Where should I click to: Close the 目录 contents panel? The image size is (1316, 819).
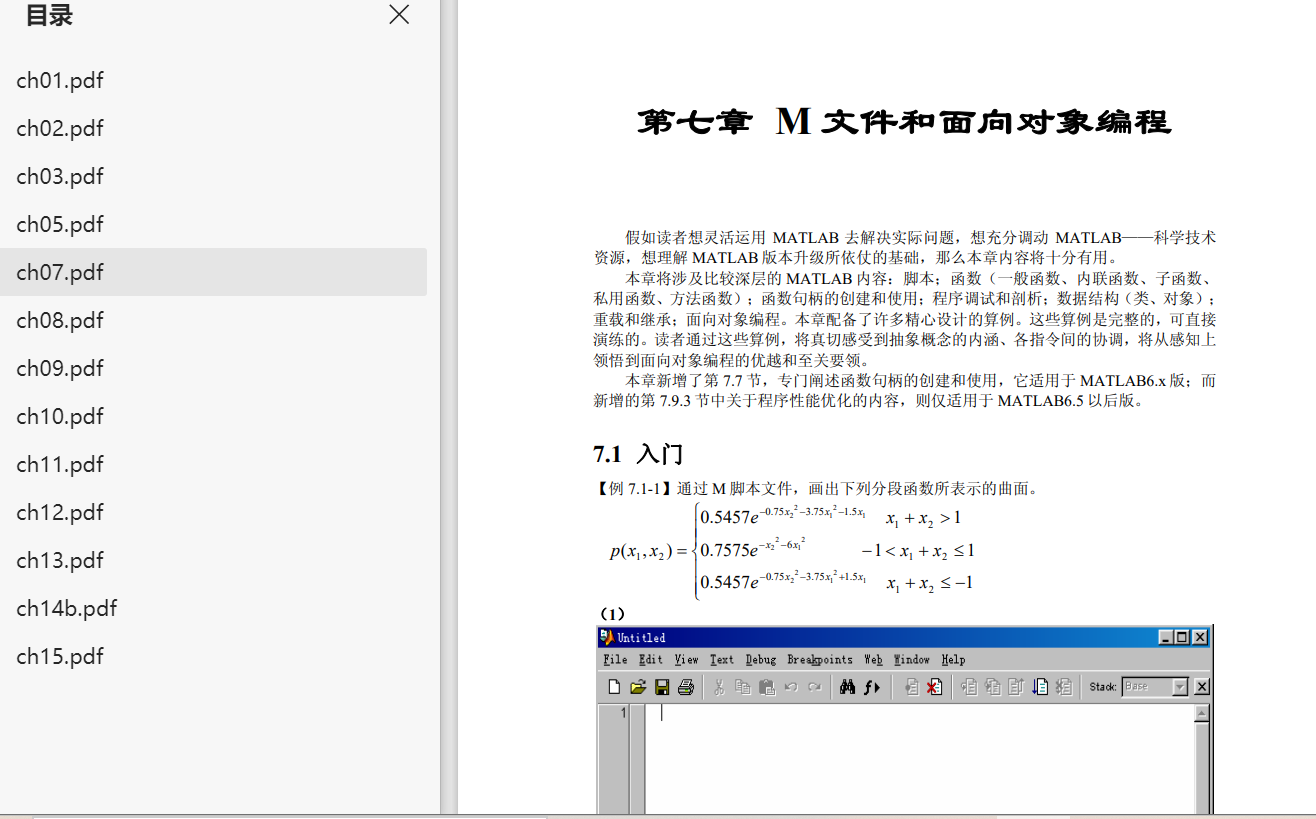click(x=399, y=15)
